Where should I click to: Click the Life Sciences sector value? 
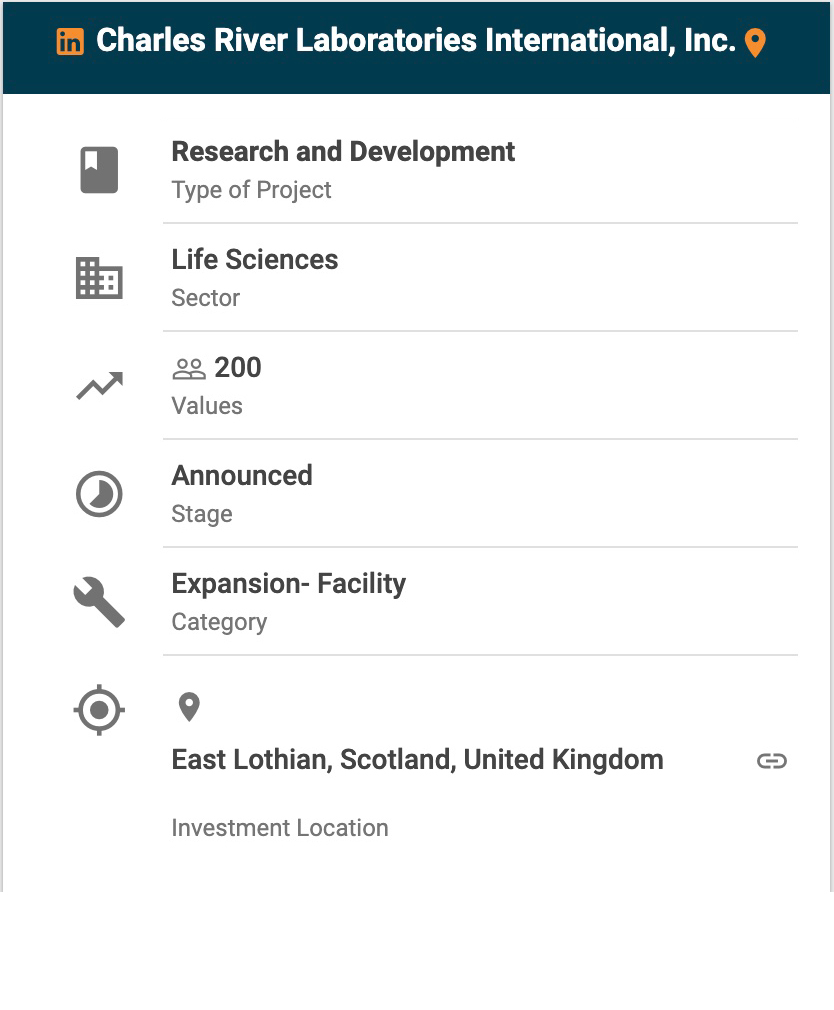(x=255, y=260)
